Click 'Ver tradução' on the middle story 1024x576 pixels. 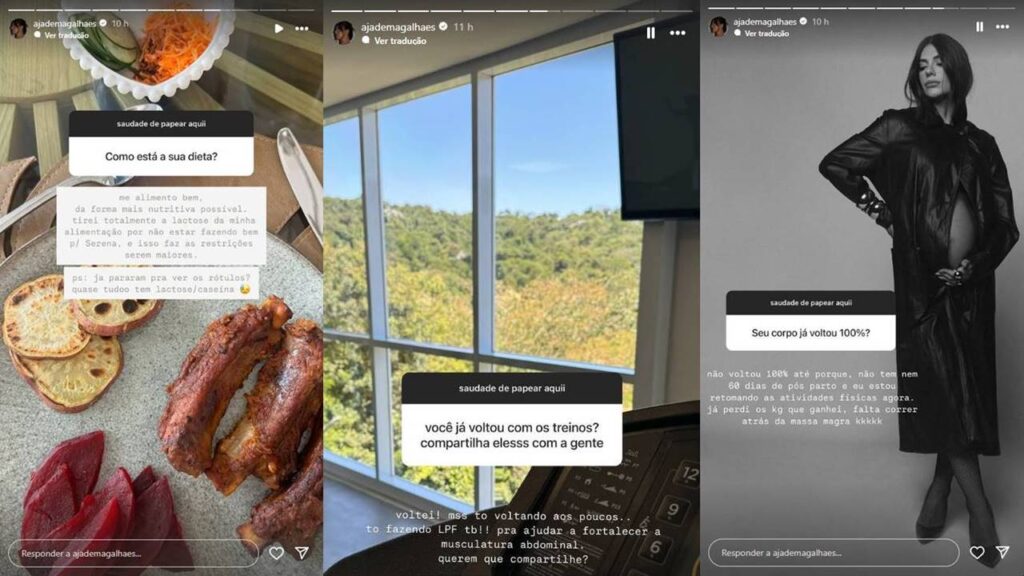click(400, 40)
